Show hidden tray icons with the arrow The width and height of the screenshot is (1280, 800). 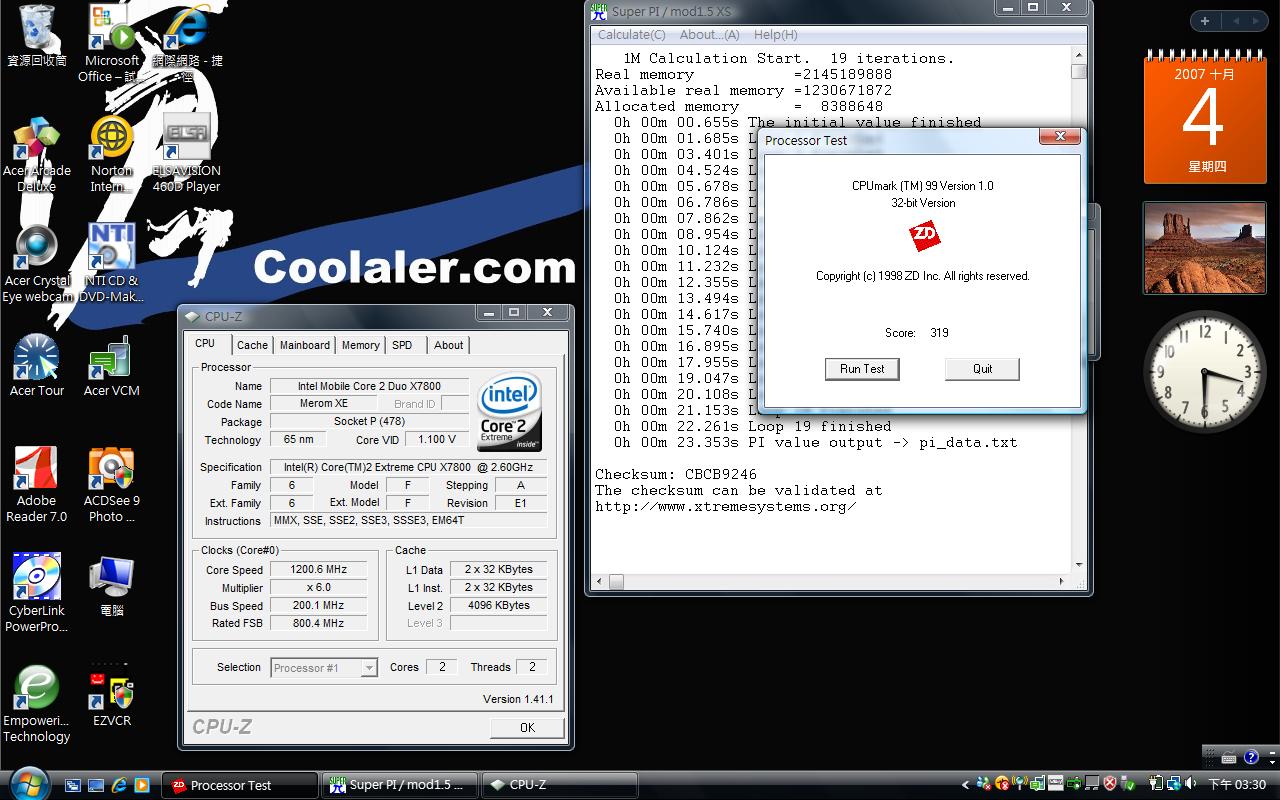coord(966,785)
